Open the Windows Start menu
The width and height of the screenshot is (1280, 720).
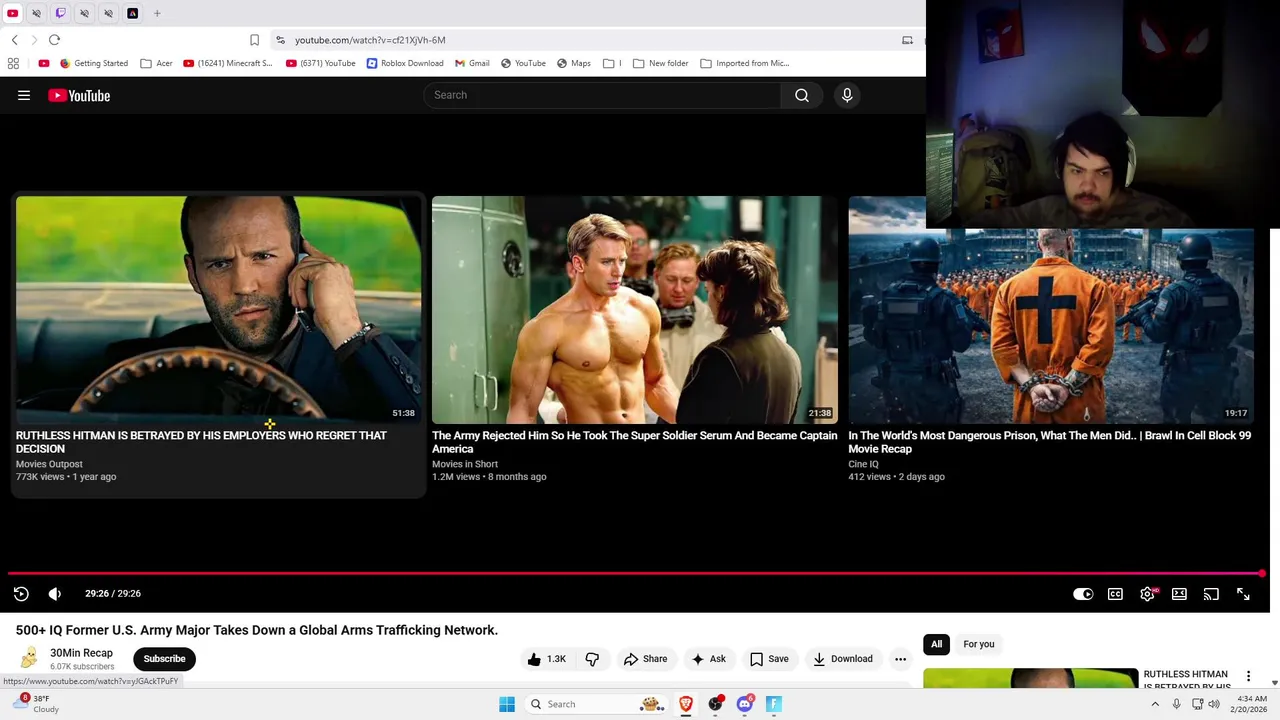[x=507, y=704]
